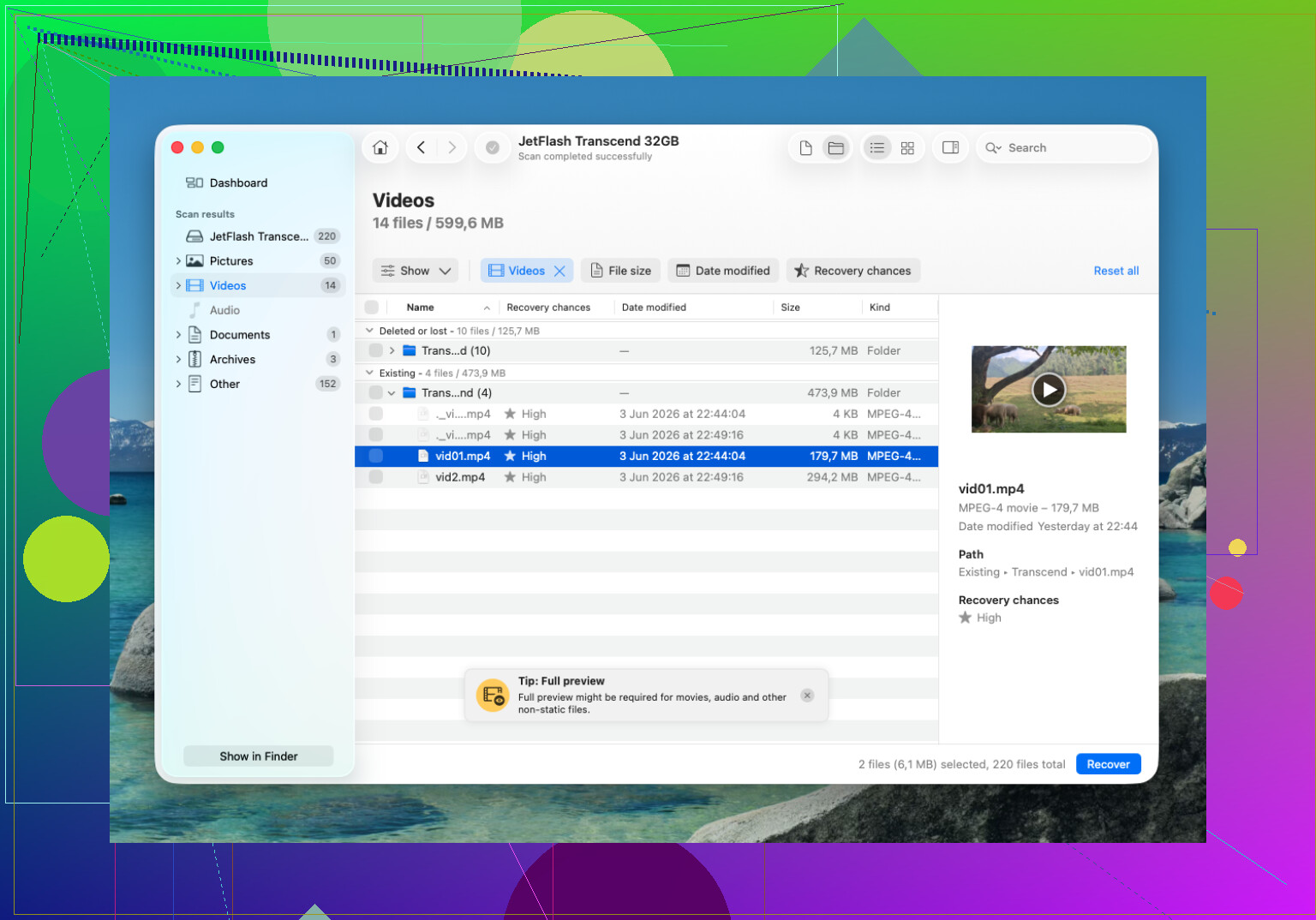Remove the Videos filter chip
1316x920 pixels.
(559, 271)
